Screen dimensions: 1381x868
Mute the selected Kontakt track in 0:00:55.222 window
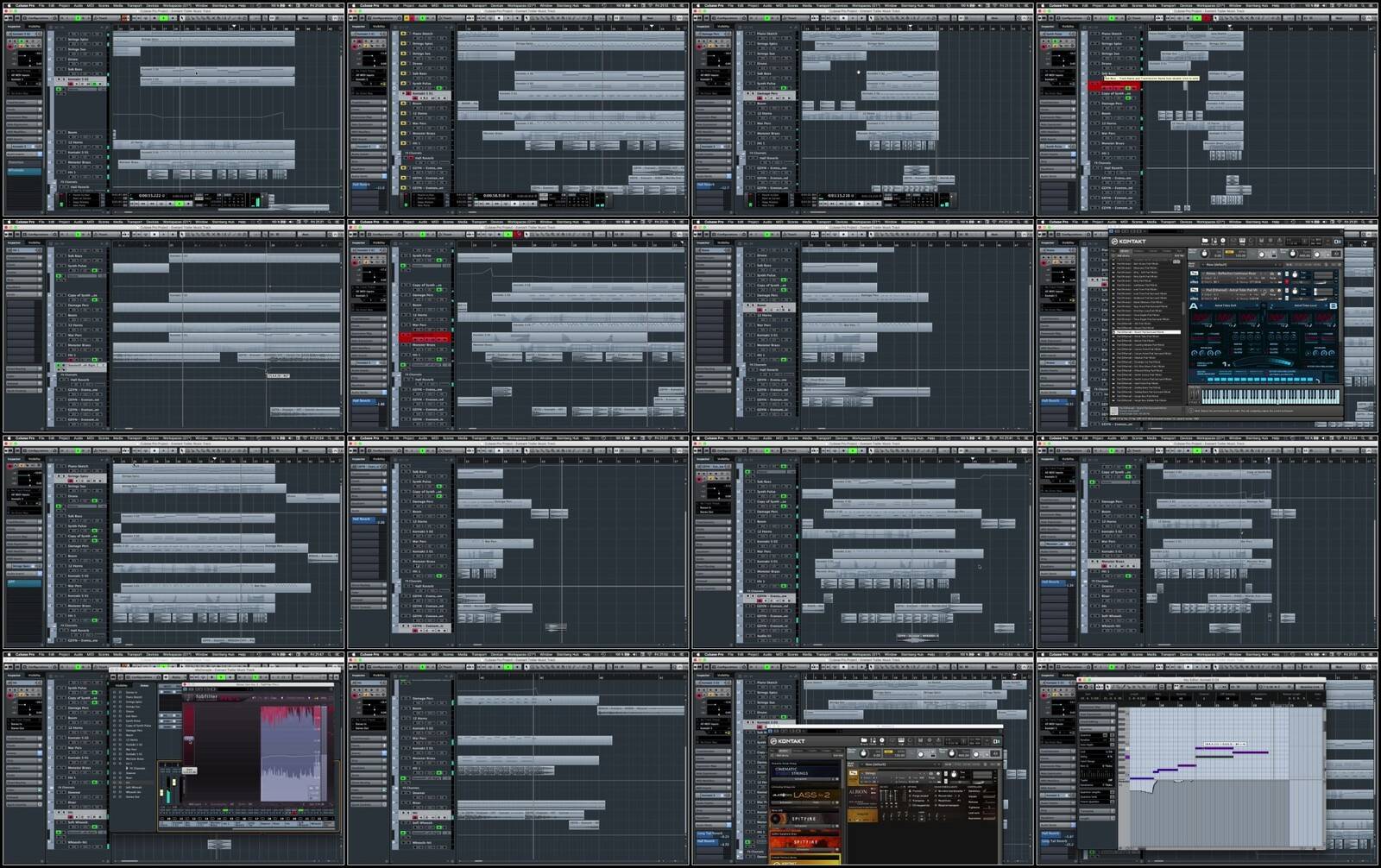pyautogui.click(x=60, y=79)
